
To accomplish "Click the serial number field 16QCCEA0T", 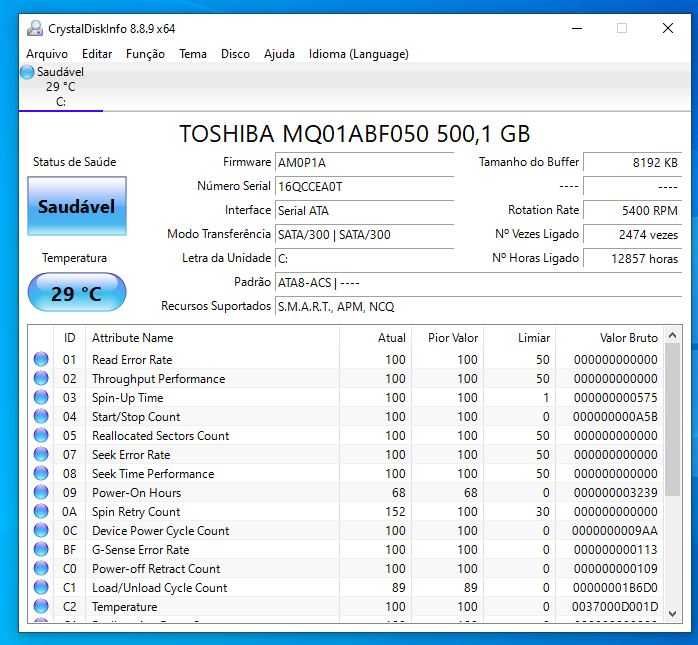I will tap(365, 187).
